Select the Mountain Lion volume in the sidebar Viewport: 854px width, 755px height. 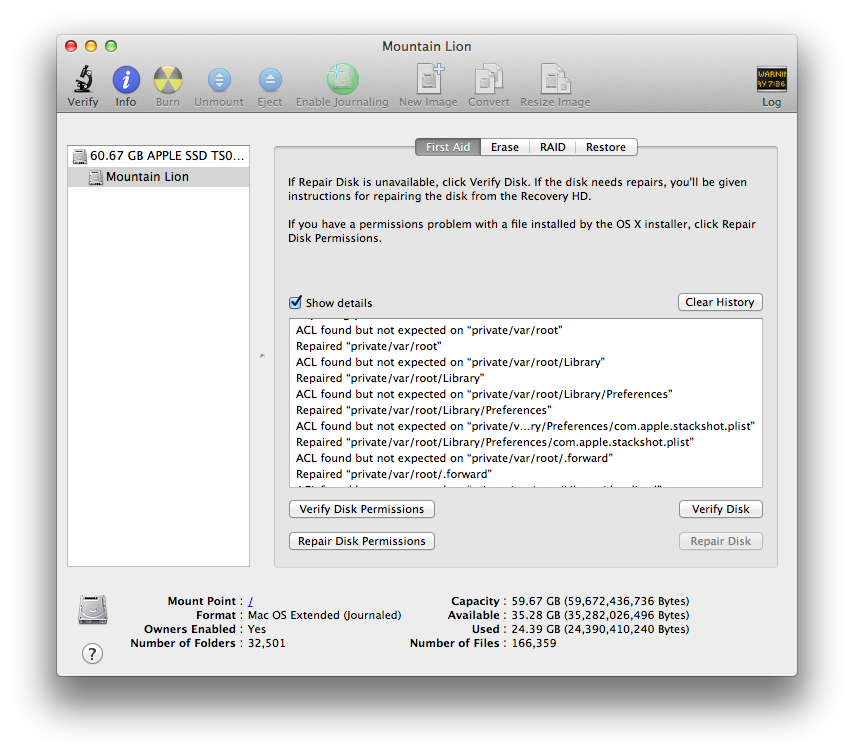(158, 177)
